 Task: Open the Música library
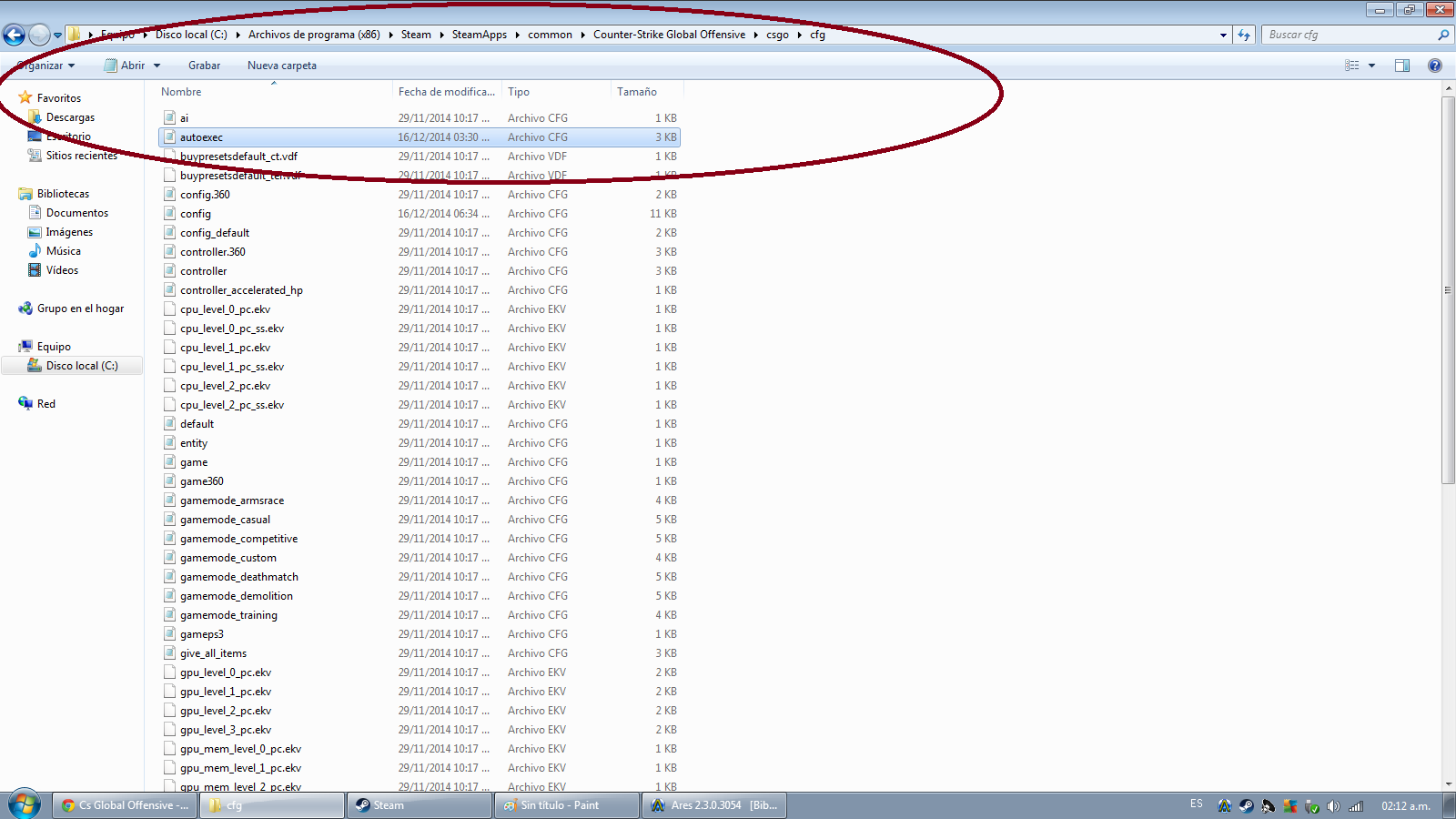pos(64,251)
